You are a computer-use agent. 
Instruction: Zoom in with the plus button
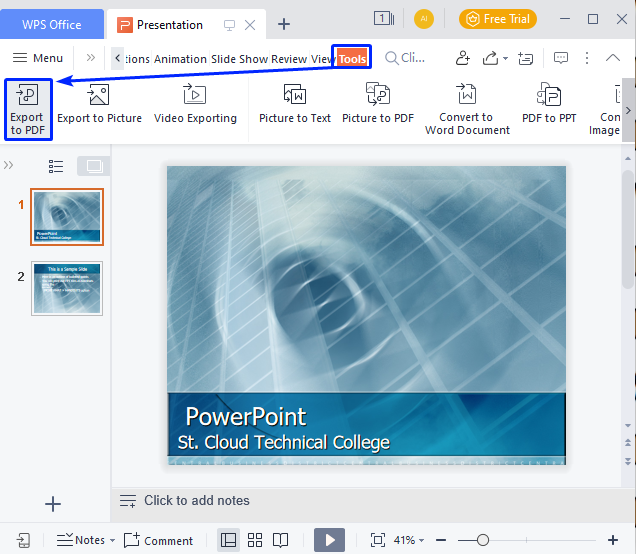coord(613,540)
